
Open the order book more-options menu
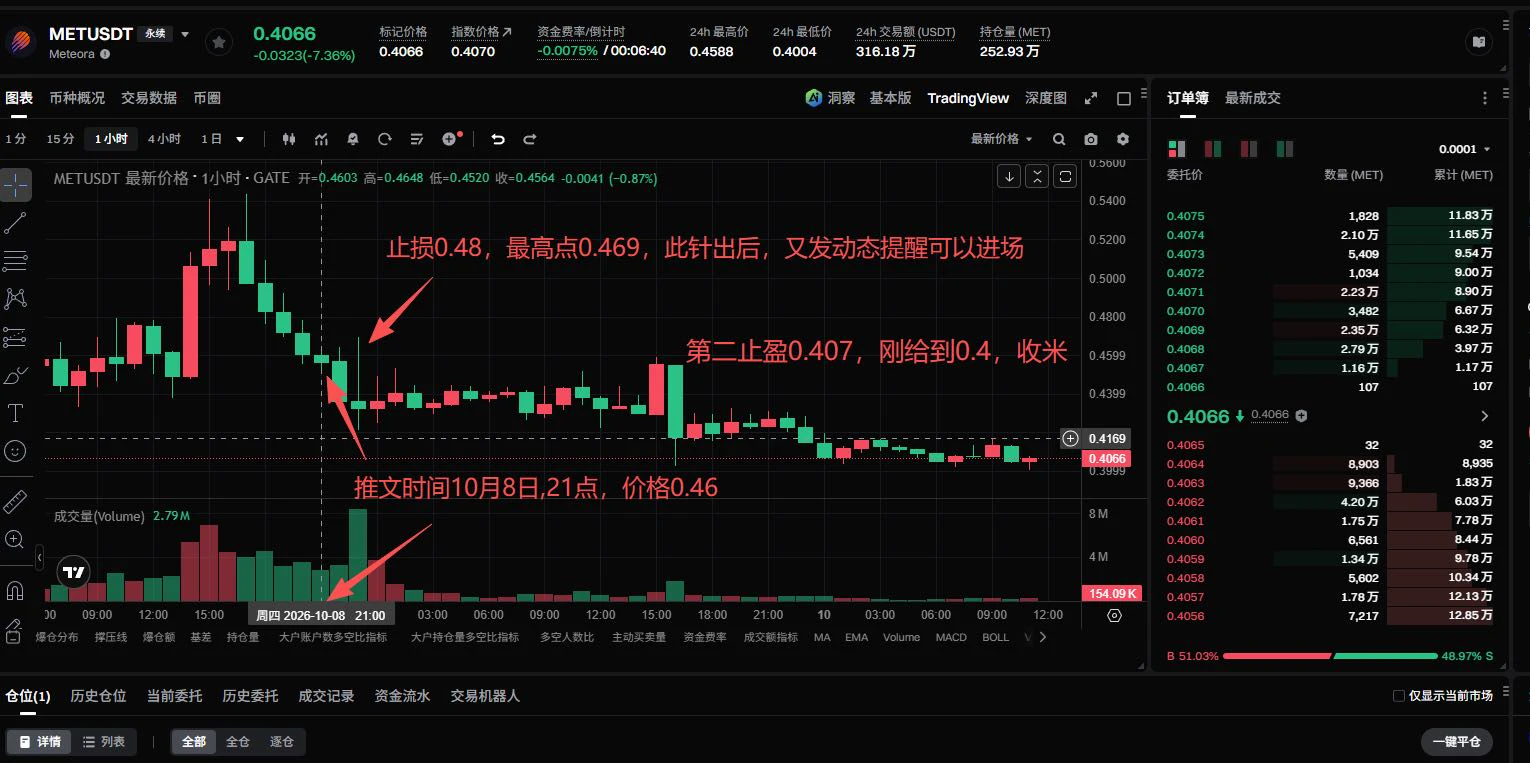[x=1485, y=98]
